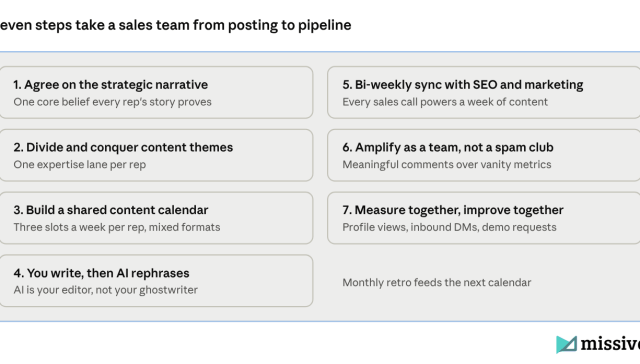Screen dimensions: 640x364
Task: Click 'AI is your editor, not your ghostwriter'
Action: click(105, 290)
